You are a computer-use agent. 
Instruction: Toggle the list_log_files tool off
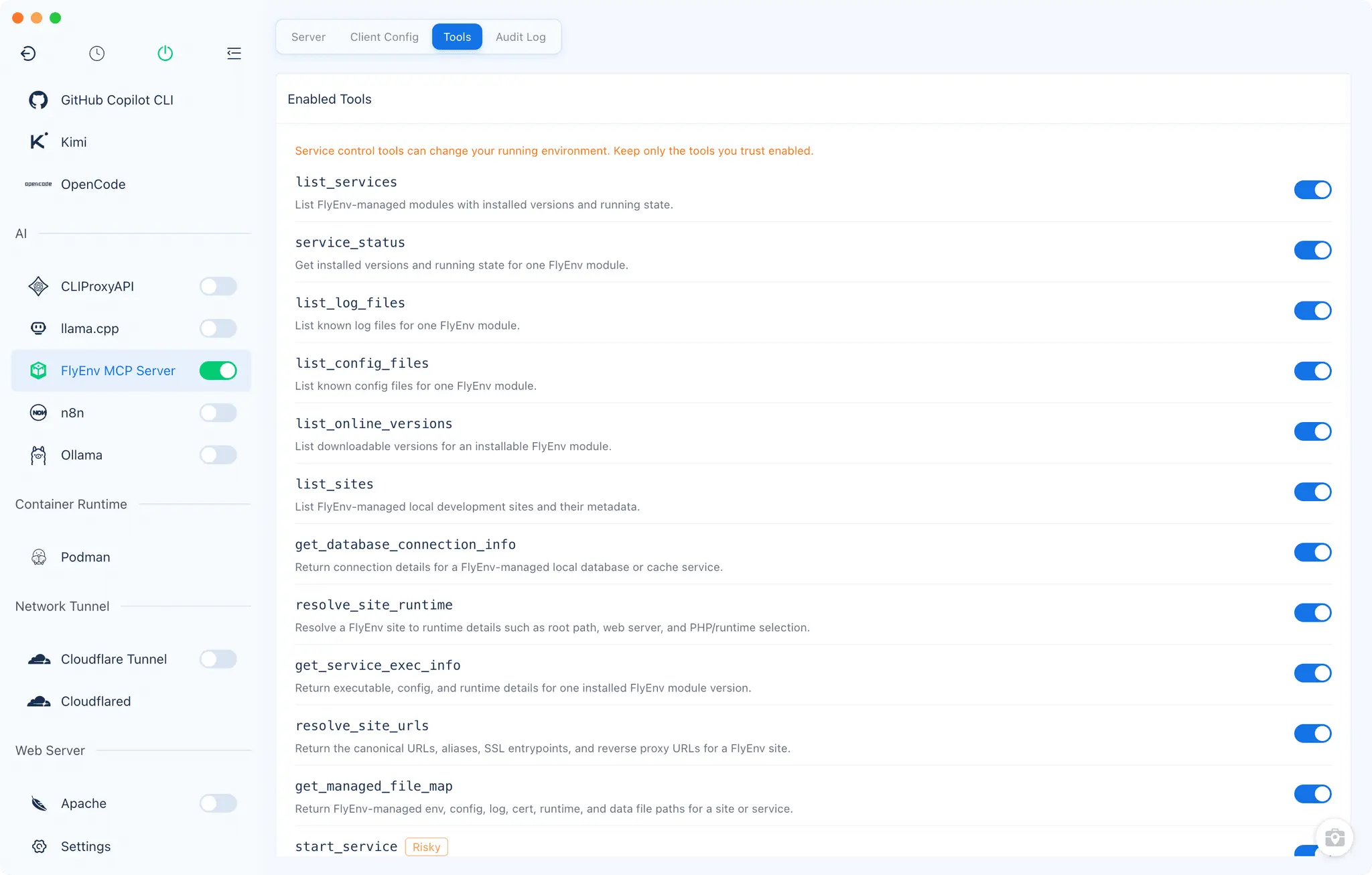tap(1312, 310)
